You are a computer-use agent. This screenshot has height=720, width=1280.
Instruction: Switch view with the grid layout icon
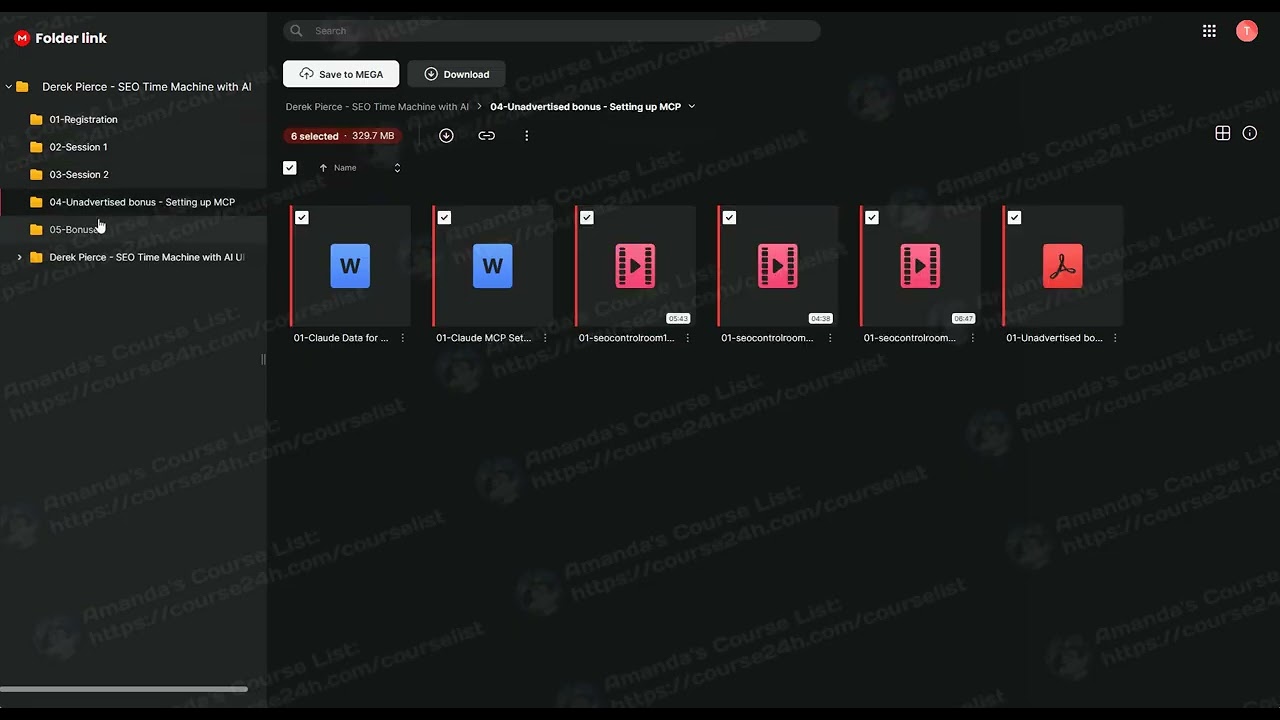pos(1222,133)
